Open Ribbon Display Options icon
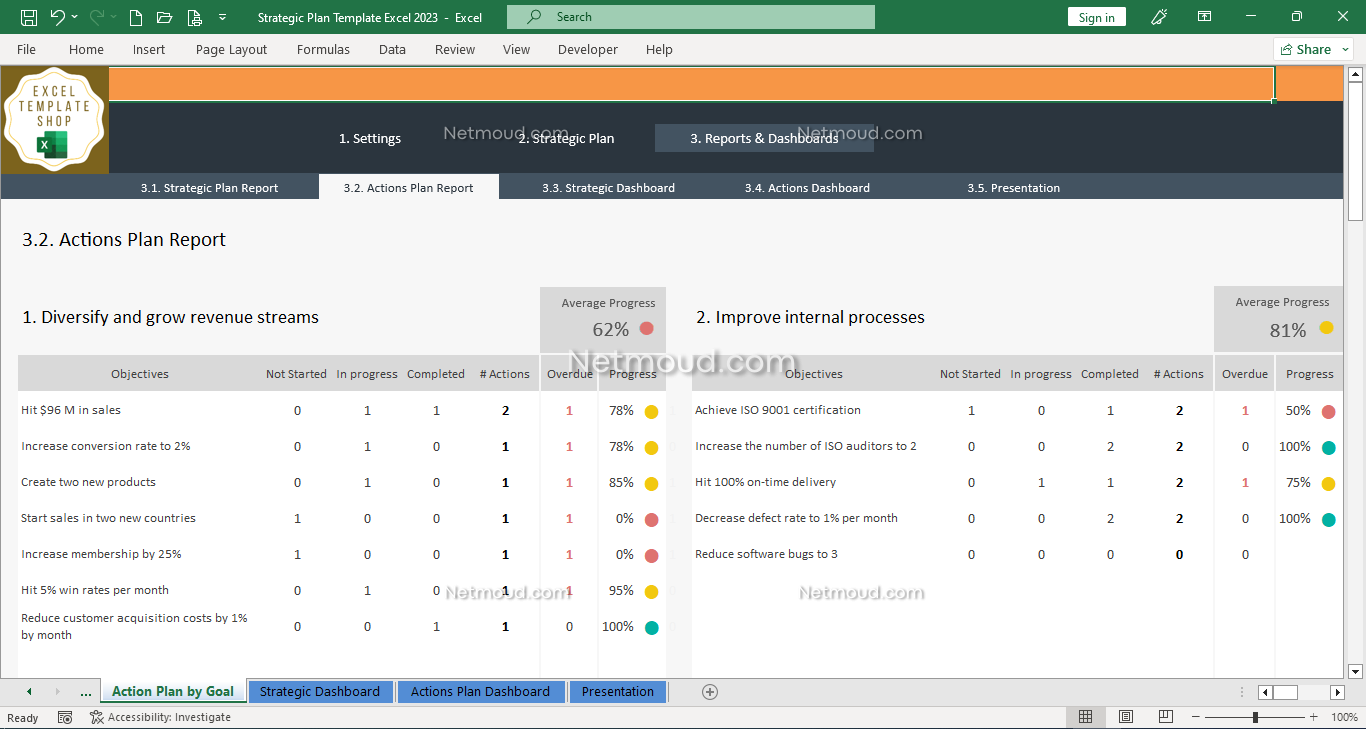Image resolution: width=1366 pixels, height=729 pixels. point(1205,17)
